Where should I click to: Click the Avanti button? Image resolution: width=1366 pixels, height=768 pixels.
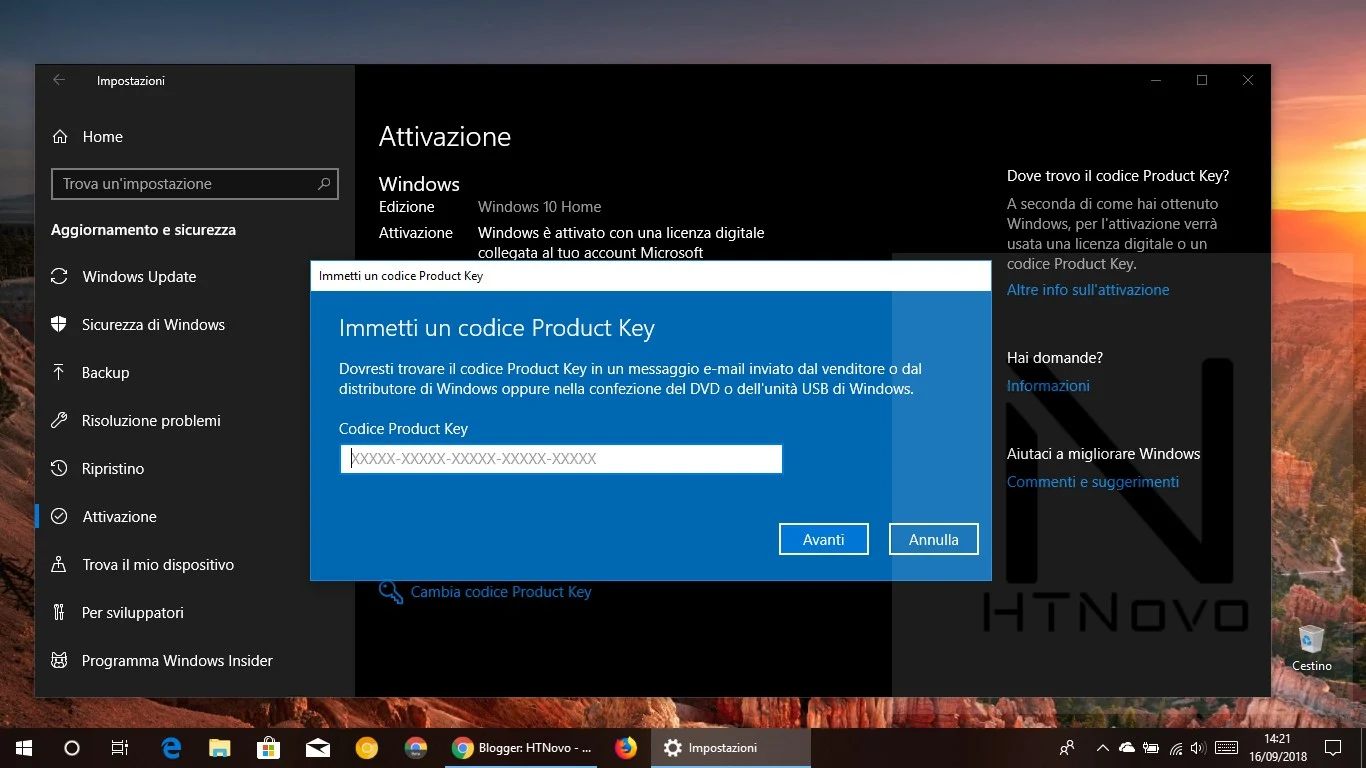tap(824, 539)
